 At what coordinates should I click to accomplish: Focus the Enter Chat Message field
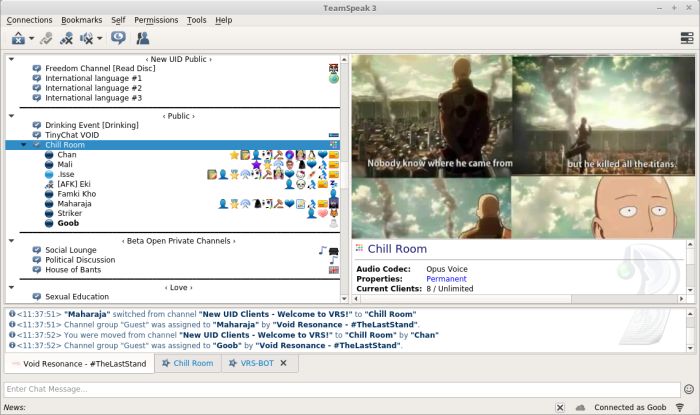coord(342,389)
